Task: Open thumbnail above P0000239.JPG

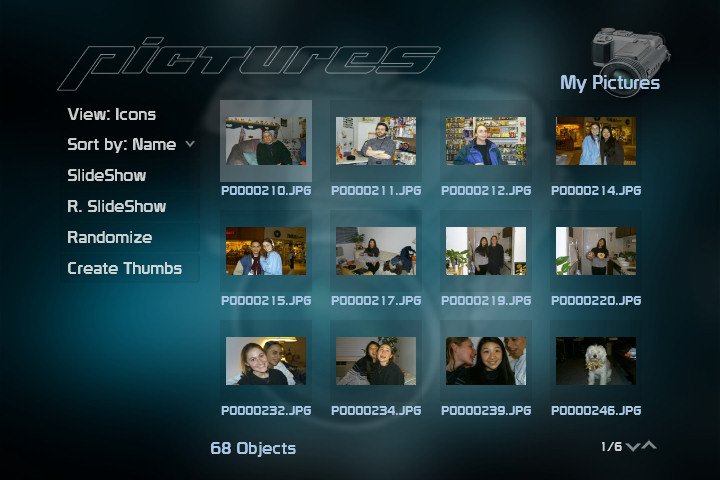Action: [x=486, y=361]
